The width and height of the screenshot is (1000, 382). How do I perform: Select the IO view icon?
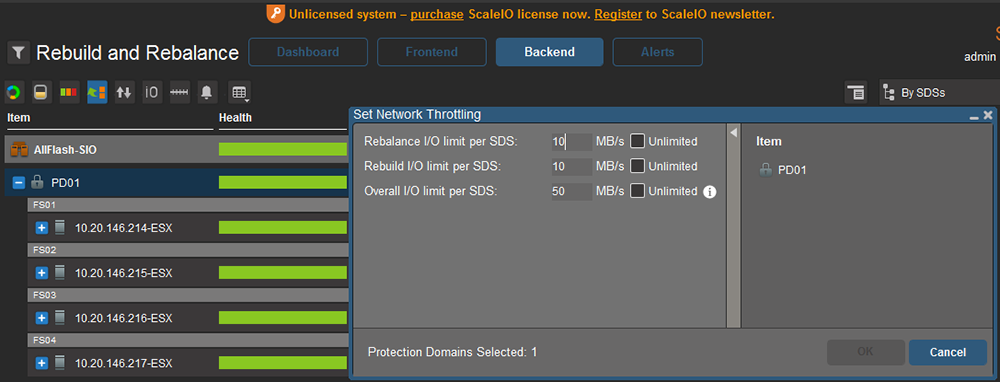pos(152,92)
